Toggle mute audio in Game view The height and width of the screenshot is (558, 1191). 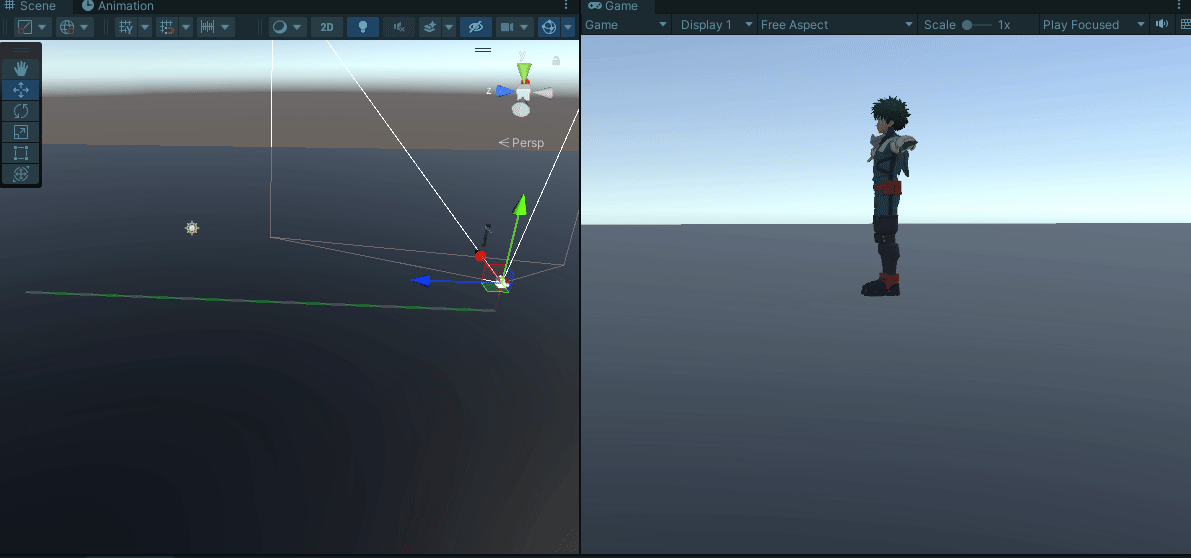click(x=1161, y=24)
